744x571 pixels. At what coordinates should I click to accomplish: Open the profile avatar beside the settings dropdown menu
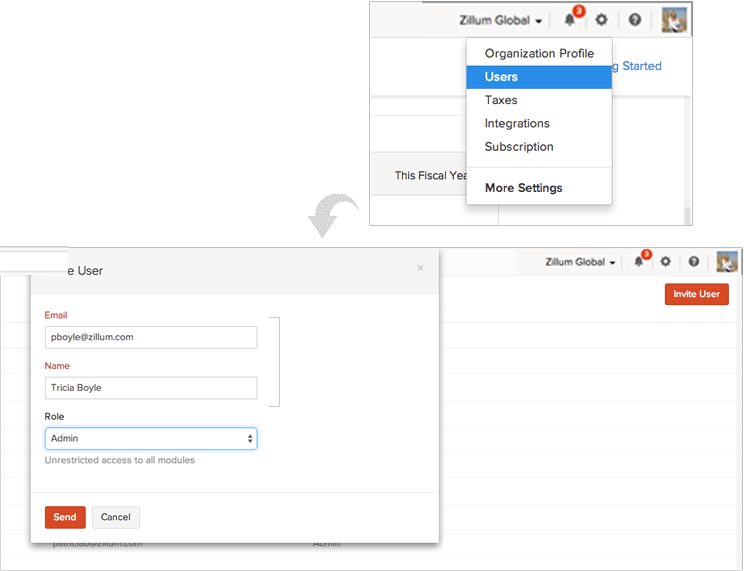click(674, 20)
